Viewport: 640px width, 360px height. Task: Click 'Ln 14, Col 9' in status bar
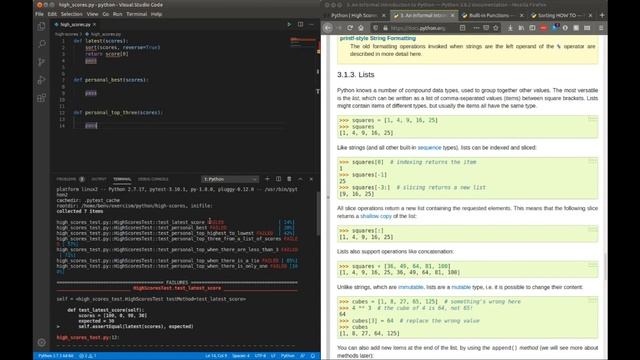[216, 356]
